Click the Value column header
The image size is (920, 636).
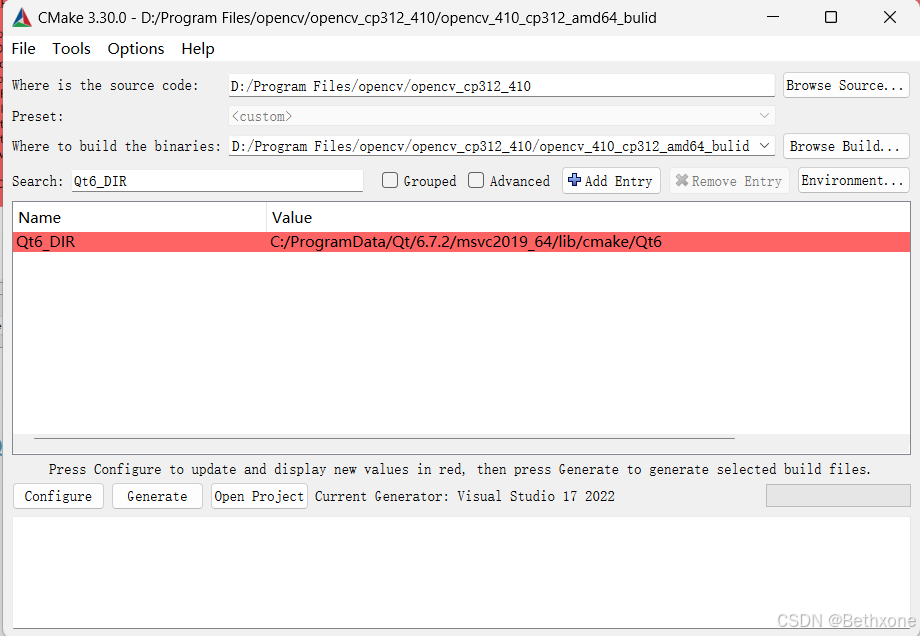tap(588, 218)
